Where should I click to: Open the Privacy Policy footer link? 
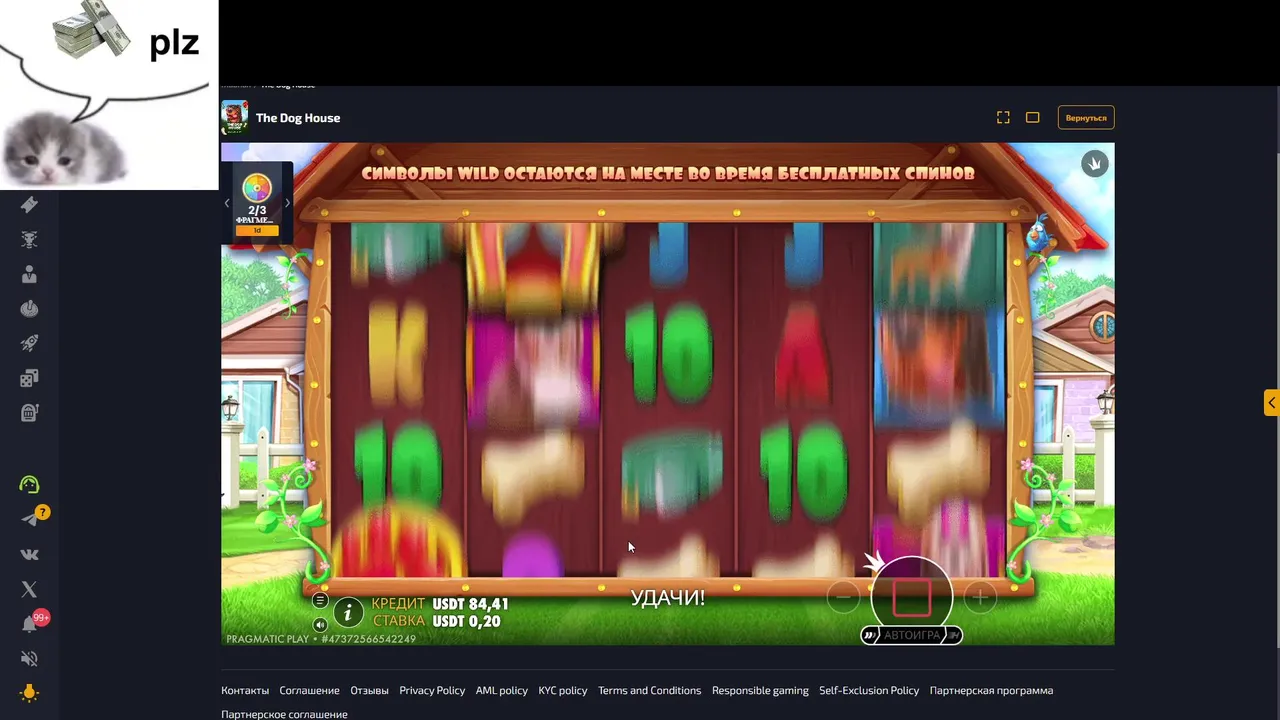click(x=432, y=690)
